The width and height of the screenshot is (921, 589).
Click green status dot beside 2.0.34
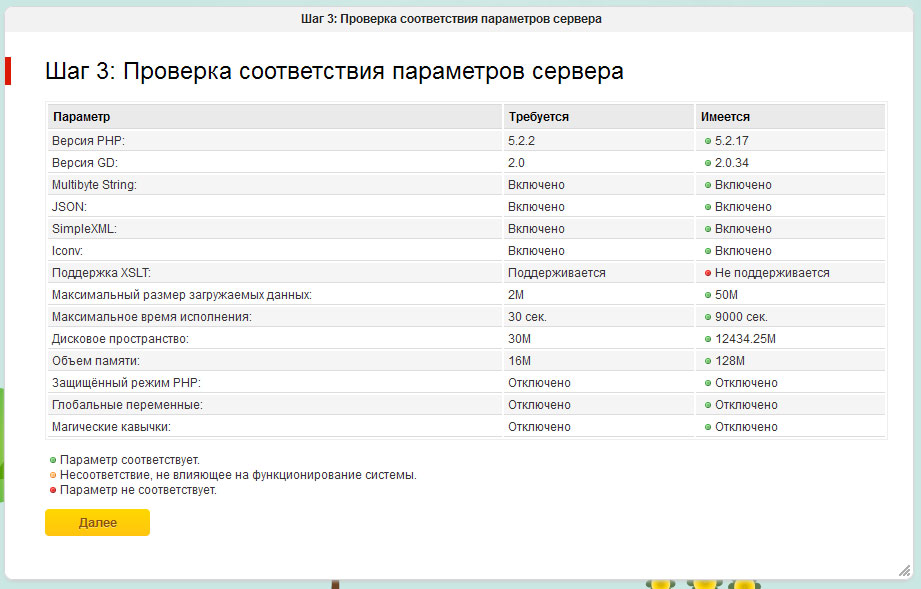click(x=707, y=163)
